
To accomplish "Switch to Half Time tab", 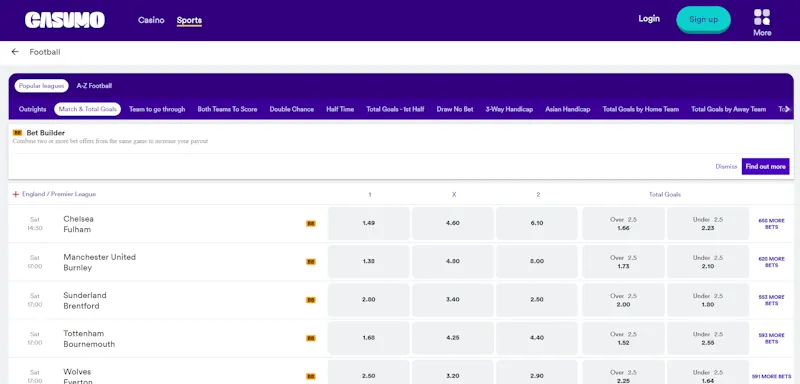I will click(340, 109).
